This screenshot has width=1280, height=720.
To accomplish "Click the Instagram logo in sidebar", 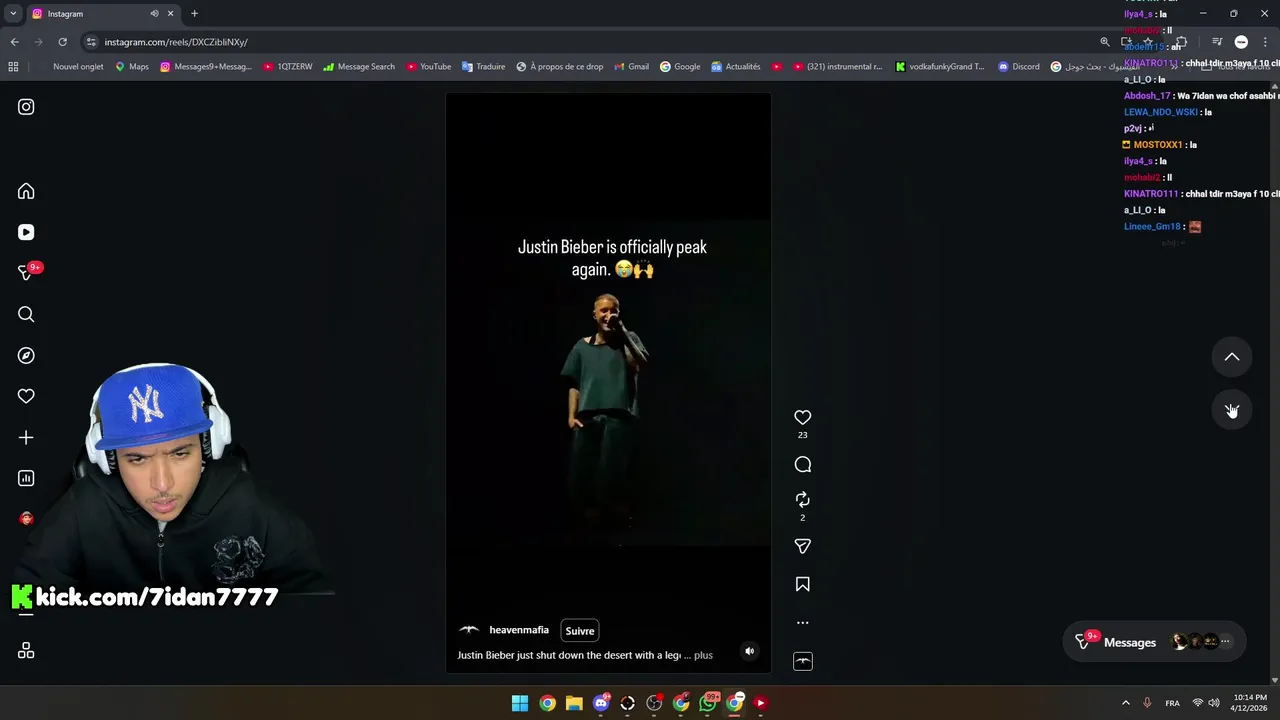I will point(26,107).
